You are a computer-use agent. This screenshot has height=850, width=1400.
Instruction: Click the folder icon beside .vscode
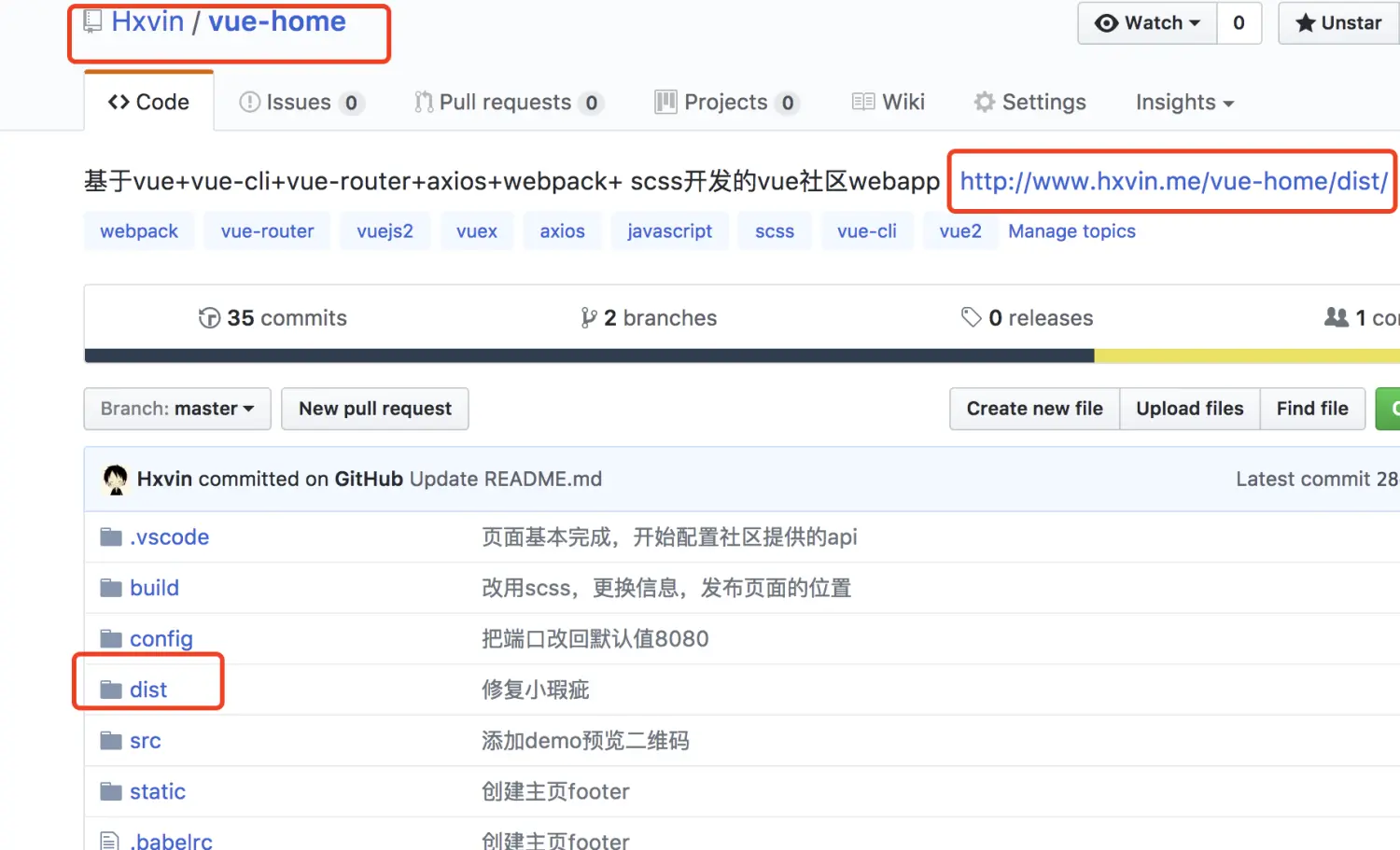[x=111, y=537]
